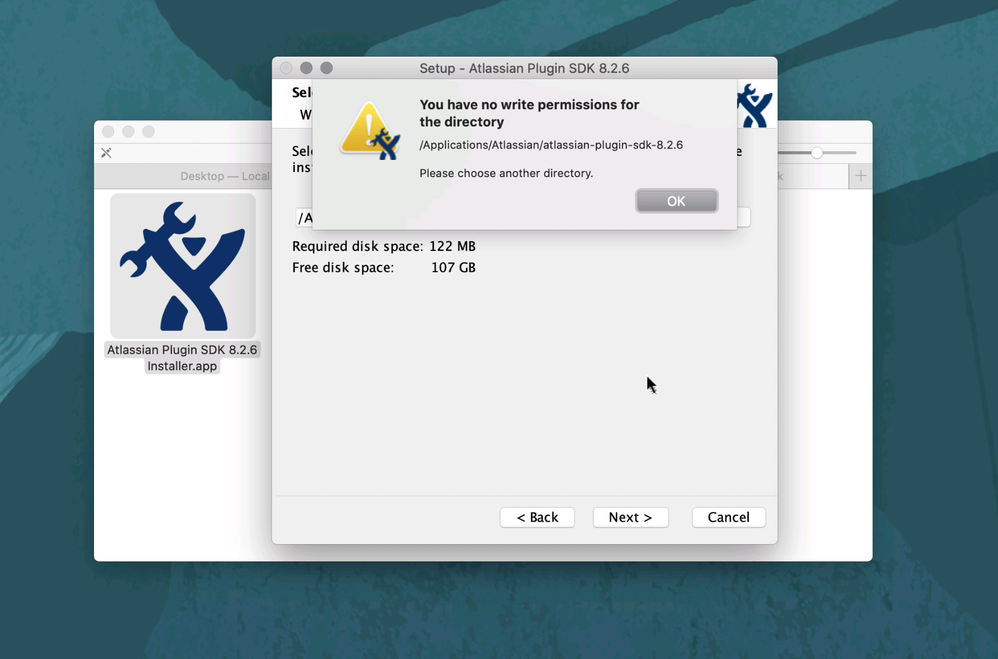Click the zoom button of the Setup window

(327, 68)
